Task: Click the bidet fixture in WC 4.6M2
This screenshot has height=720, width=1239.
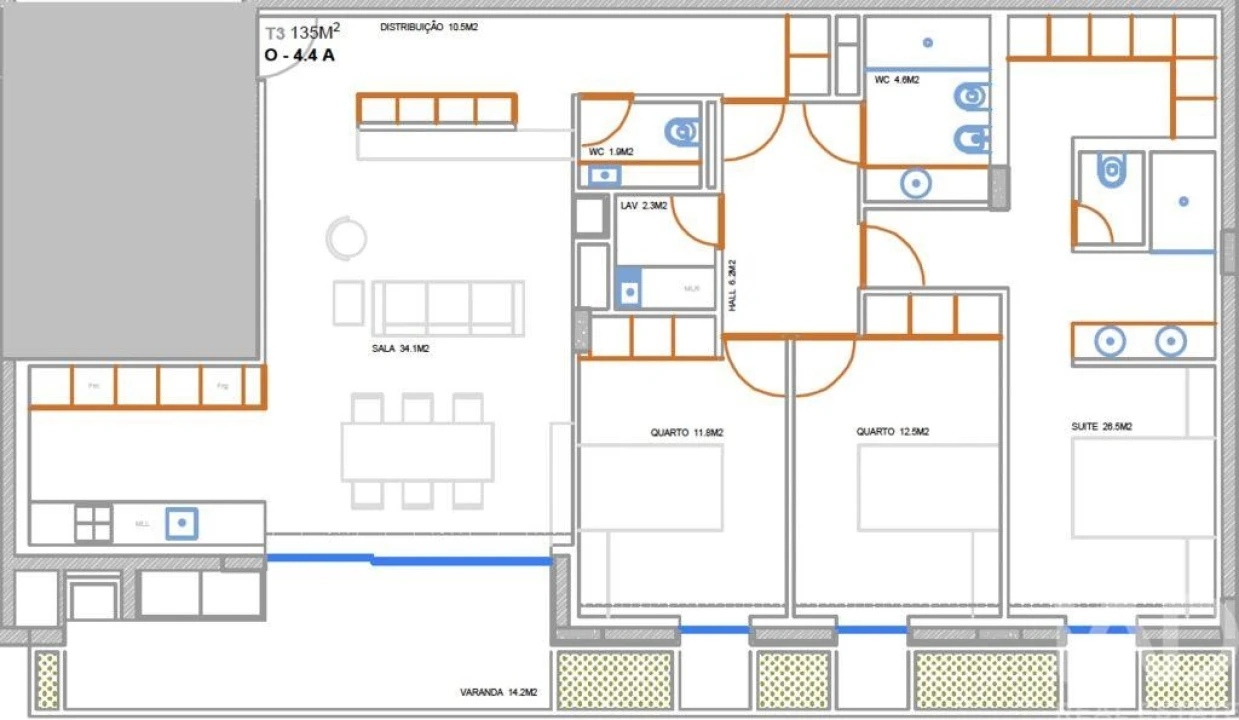Action: [972, 138]
